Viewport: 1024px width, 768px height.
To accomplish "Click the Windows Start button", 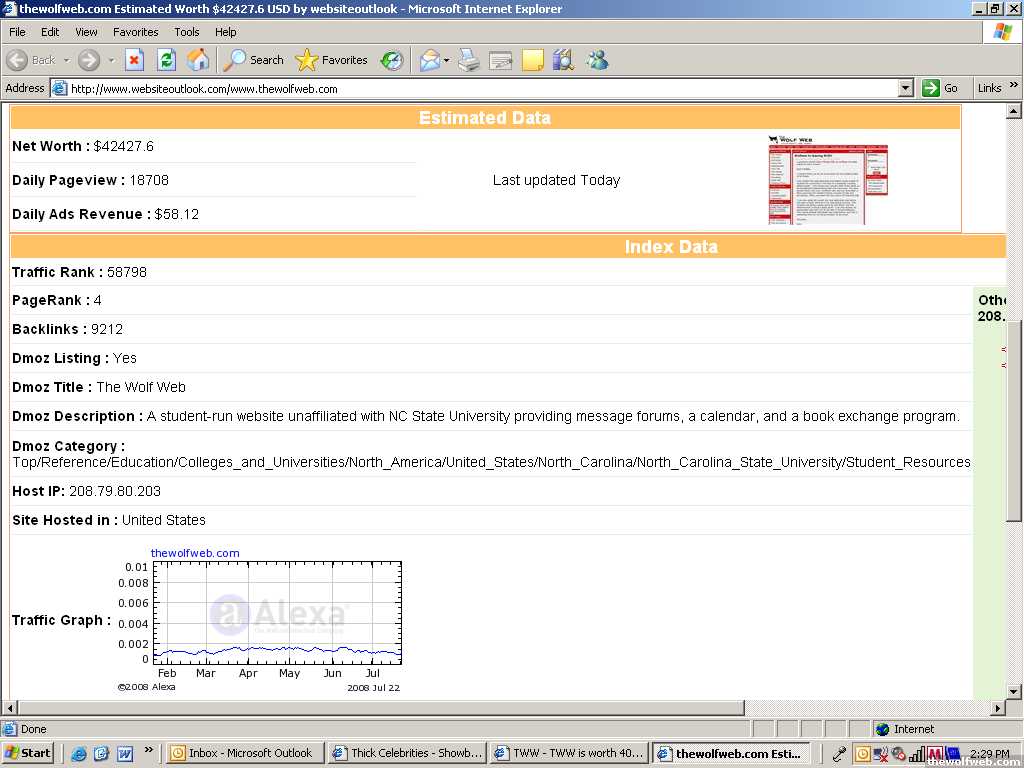I will [x=28, y=753].
